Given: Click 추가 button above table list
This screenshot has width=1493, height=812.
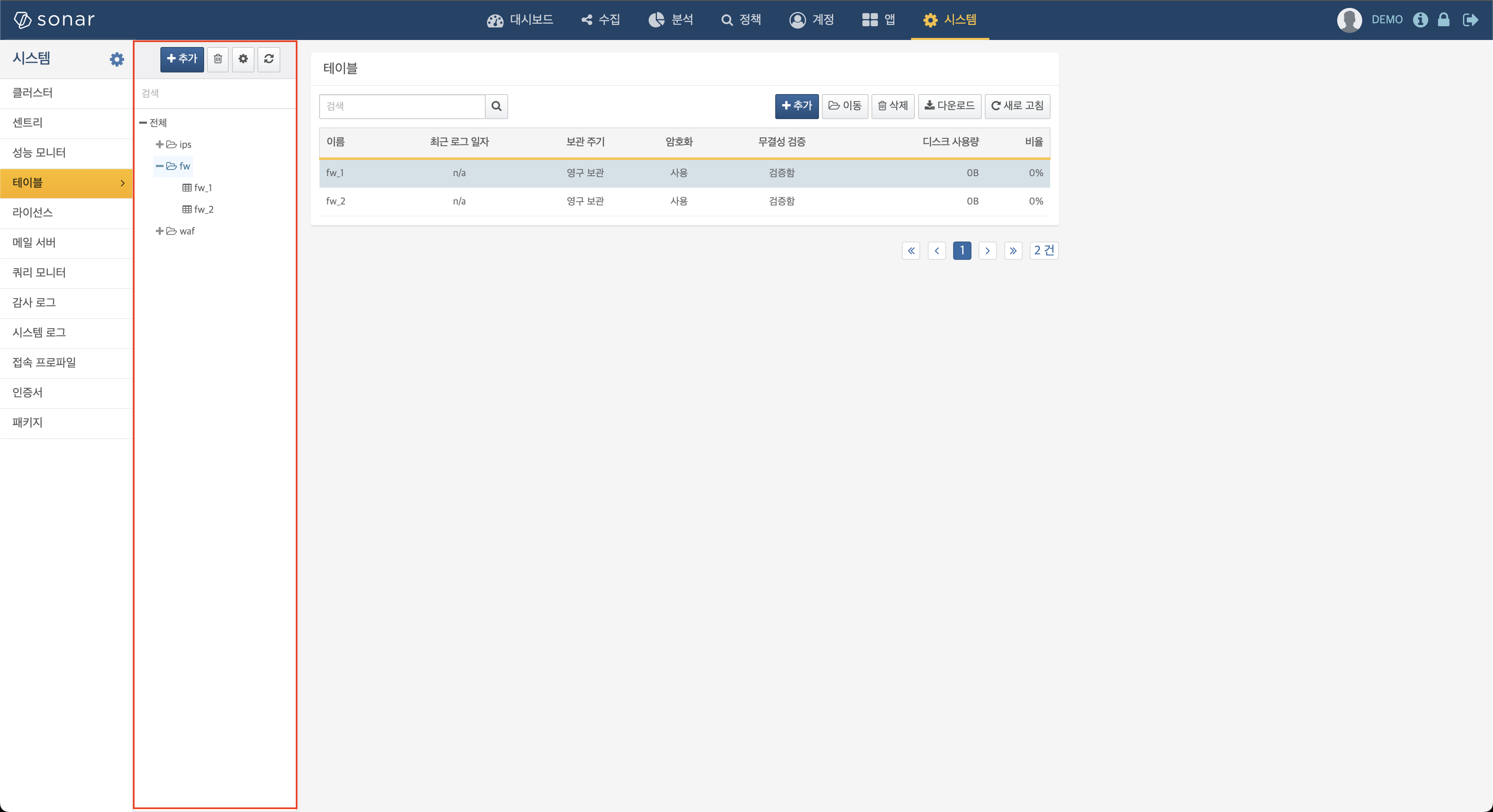Looking at the screenshot, I should [797, 106].
